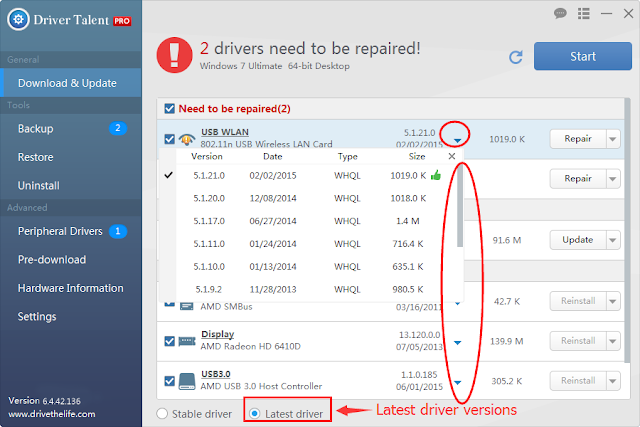Click Reinstall for AMD SMBus driver
The width and height of the screenshot is (640, 427).
[578, 301]
